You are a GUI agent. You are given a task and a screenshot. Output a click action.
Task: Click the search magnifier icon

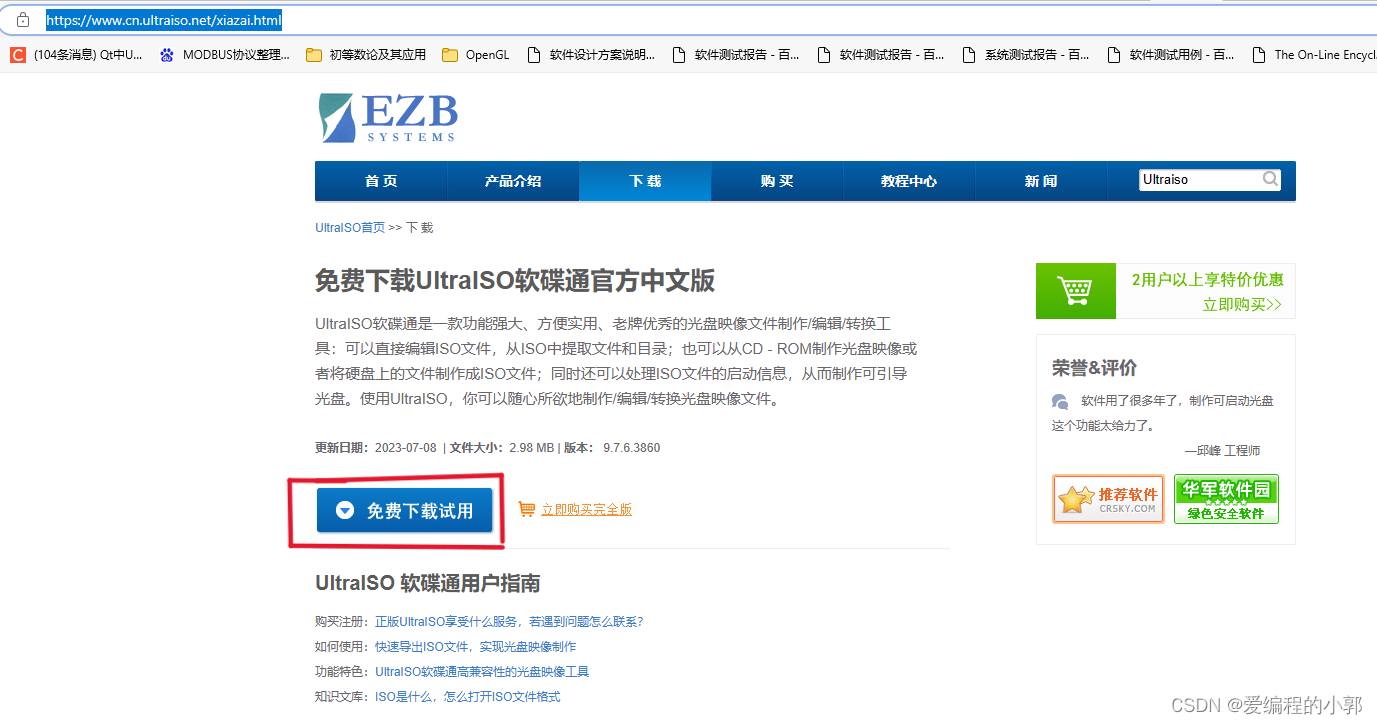point(1271,179)
